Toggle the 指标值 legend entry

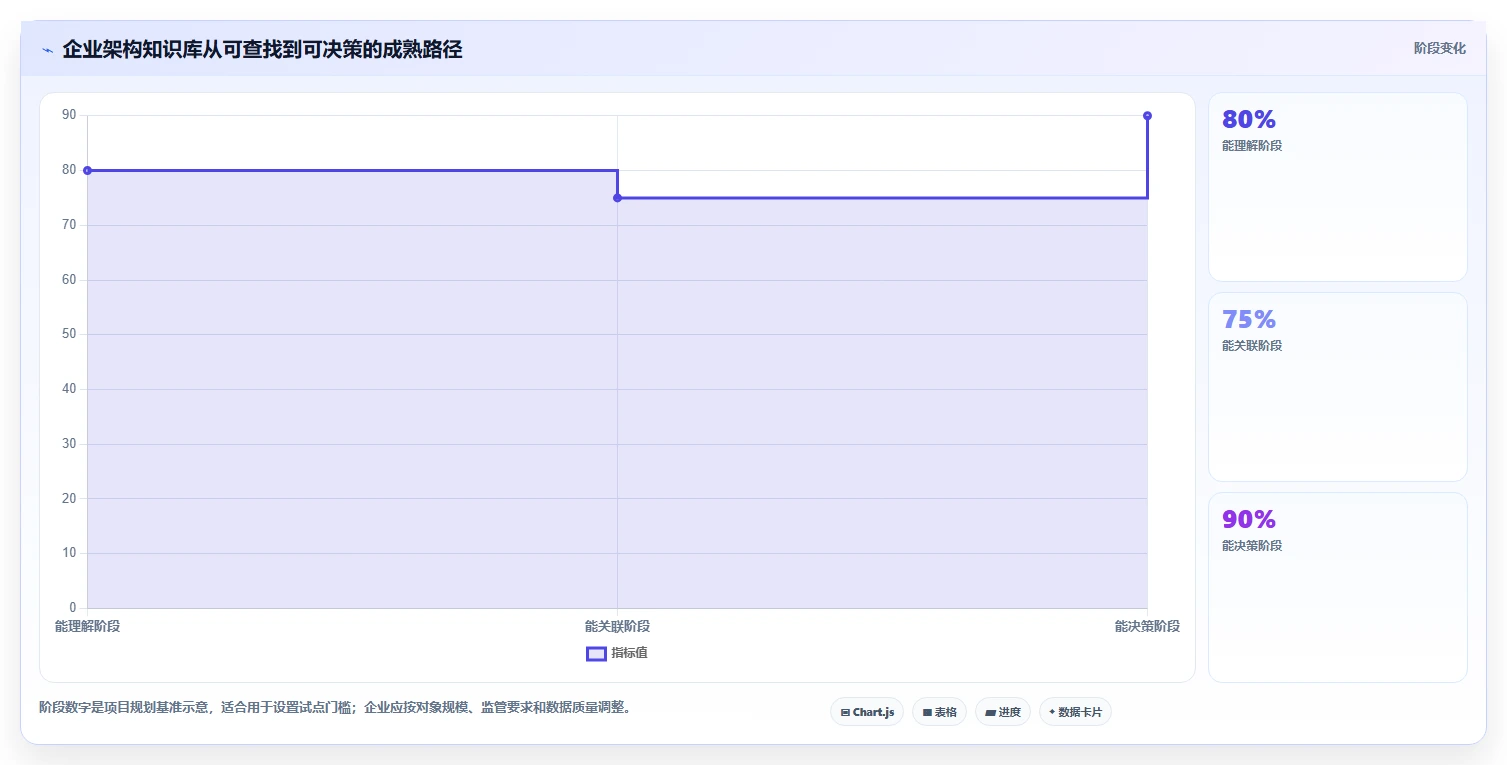pyautogui.click(x=617, y=653)
